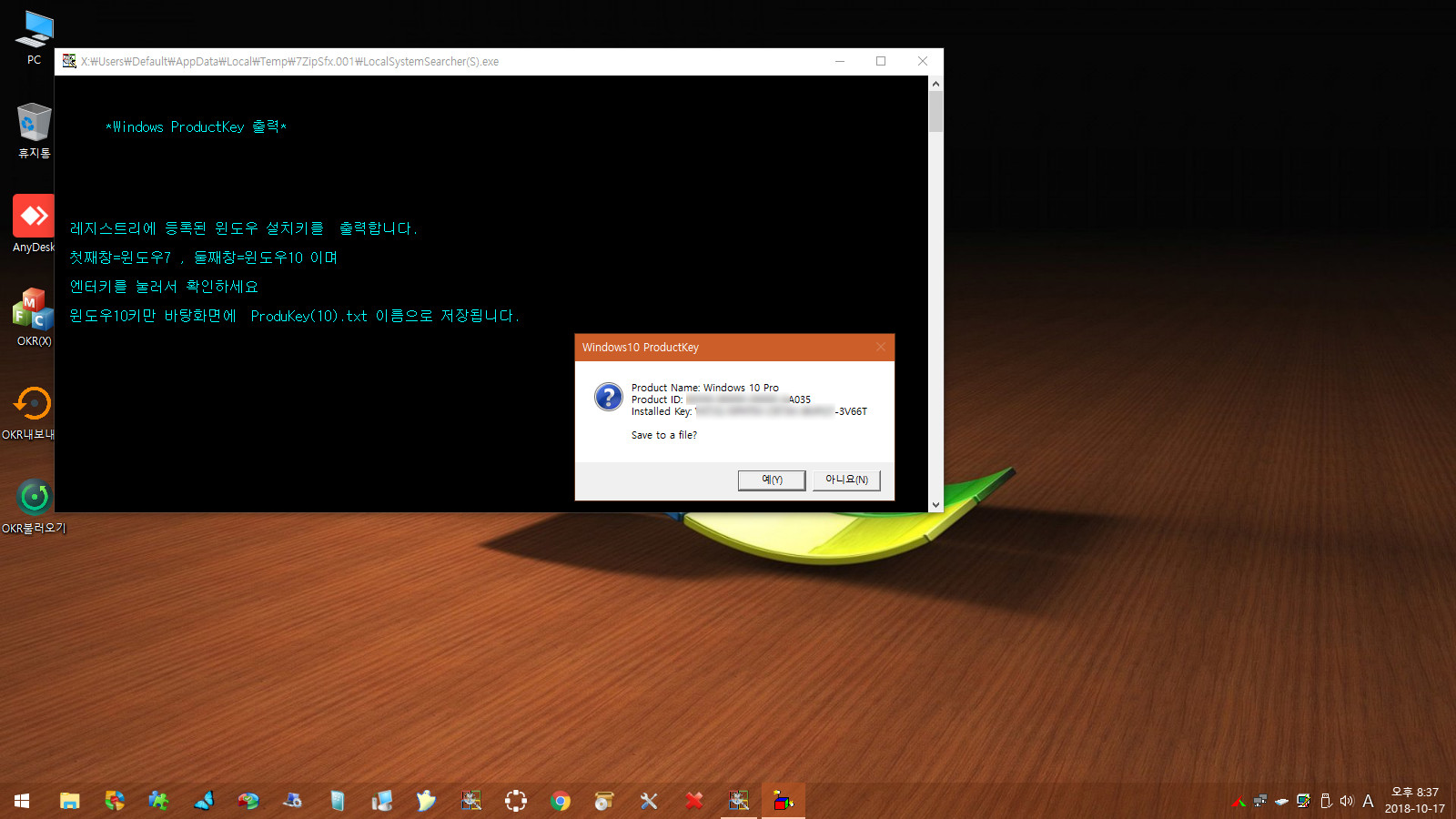
Task: Click the console scrollbar down arrow
Action: pyautogui.click(x=935, y=504)
